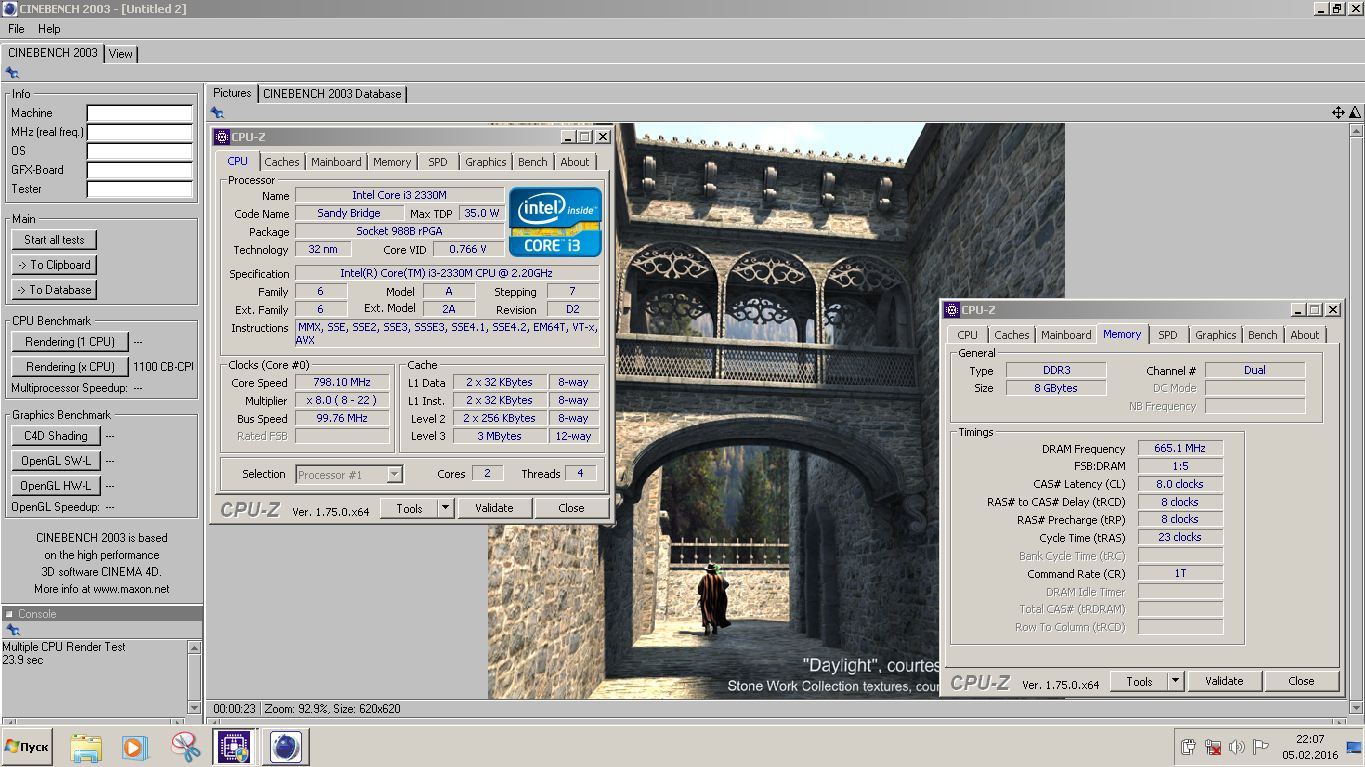Click the Start (Пуск) button
Screen dimensions: 1365x767
tap(26, 747)
